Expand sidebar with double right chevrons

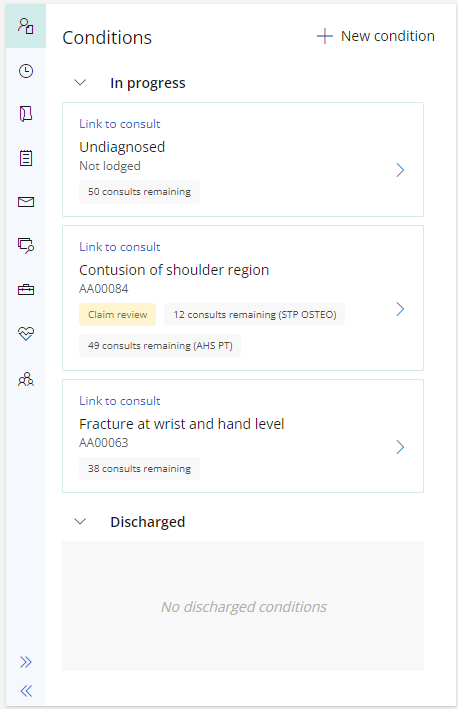26,662
